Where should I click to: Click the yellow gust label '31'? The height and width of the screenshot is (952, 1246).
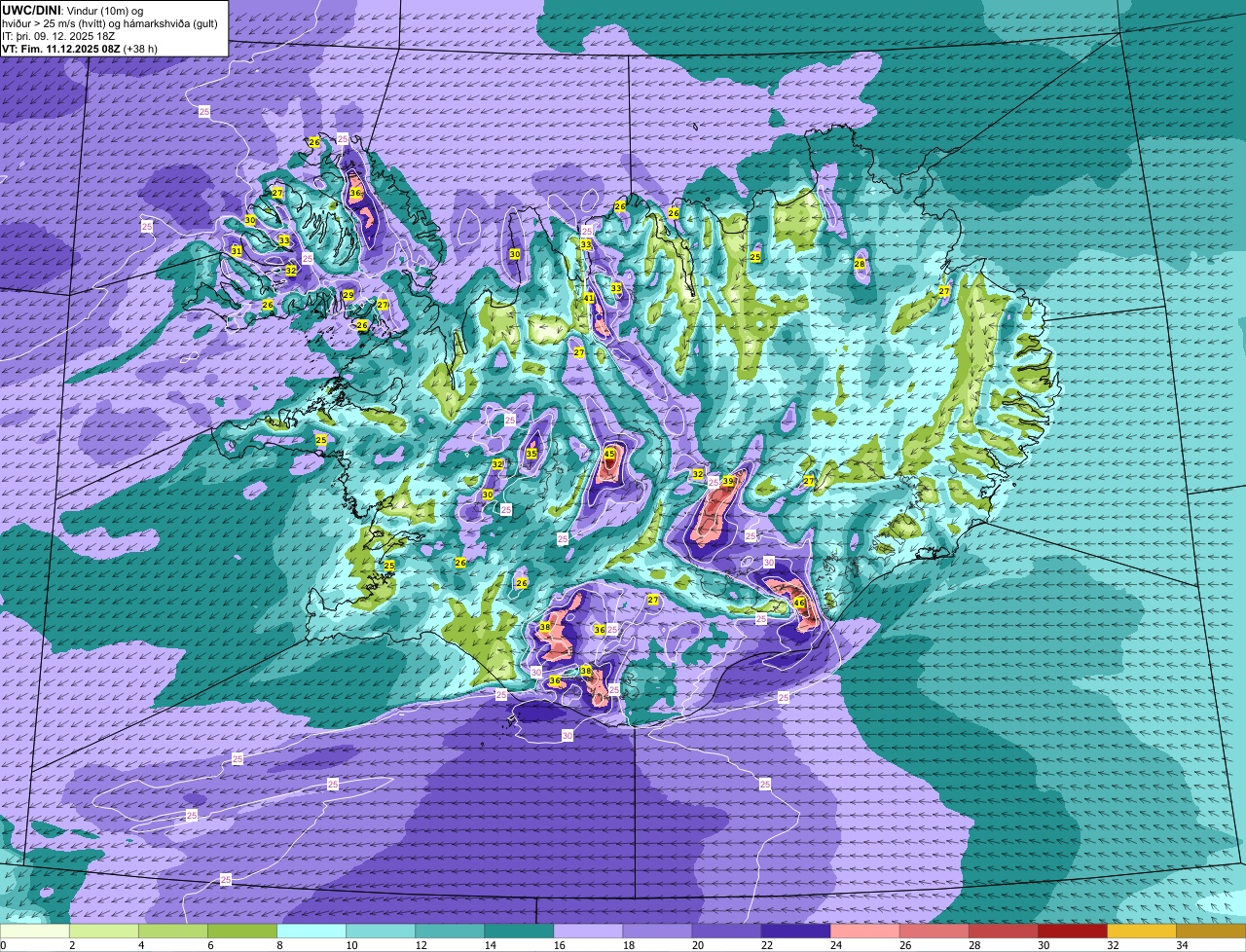237,251
